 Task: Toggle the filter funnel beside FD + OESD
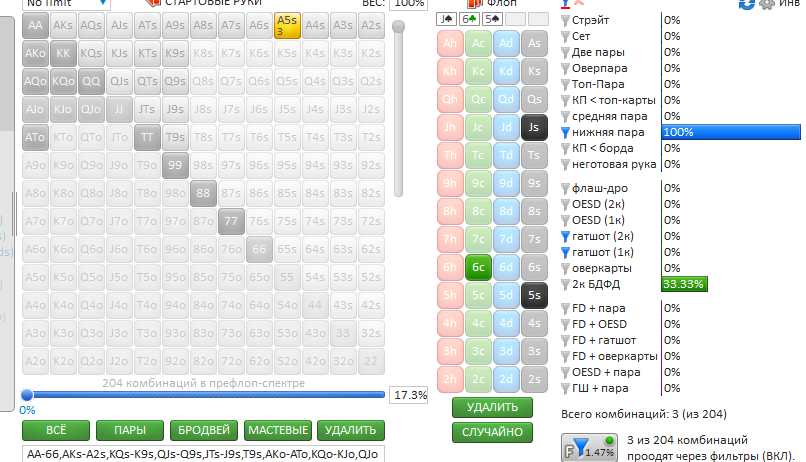(565, 324)
